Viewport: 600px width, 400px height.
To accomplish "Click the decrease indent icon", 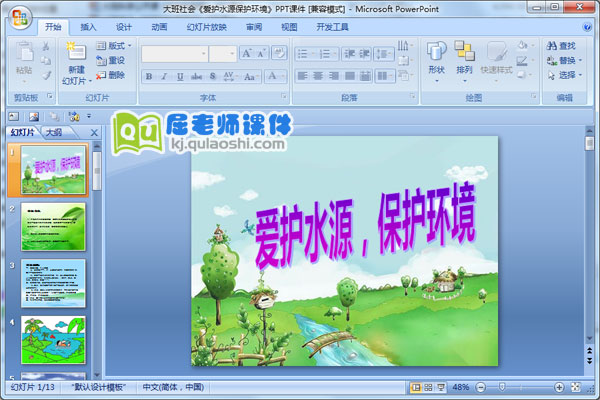I will coord(349,54).
